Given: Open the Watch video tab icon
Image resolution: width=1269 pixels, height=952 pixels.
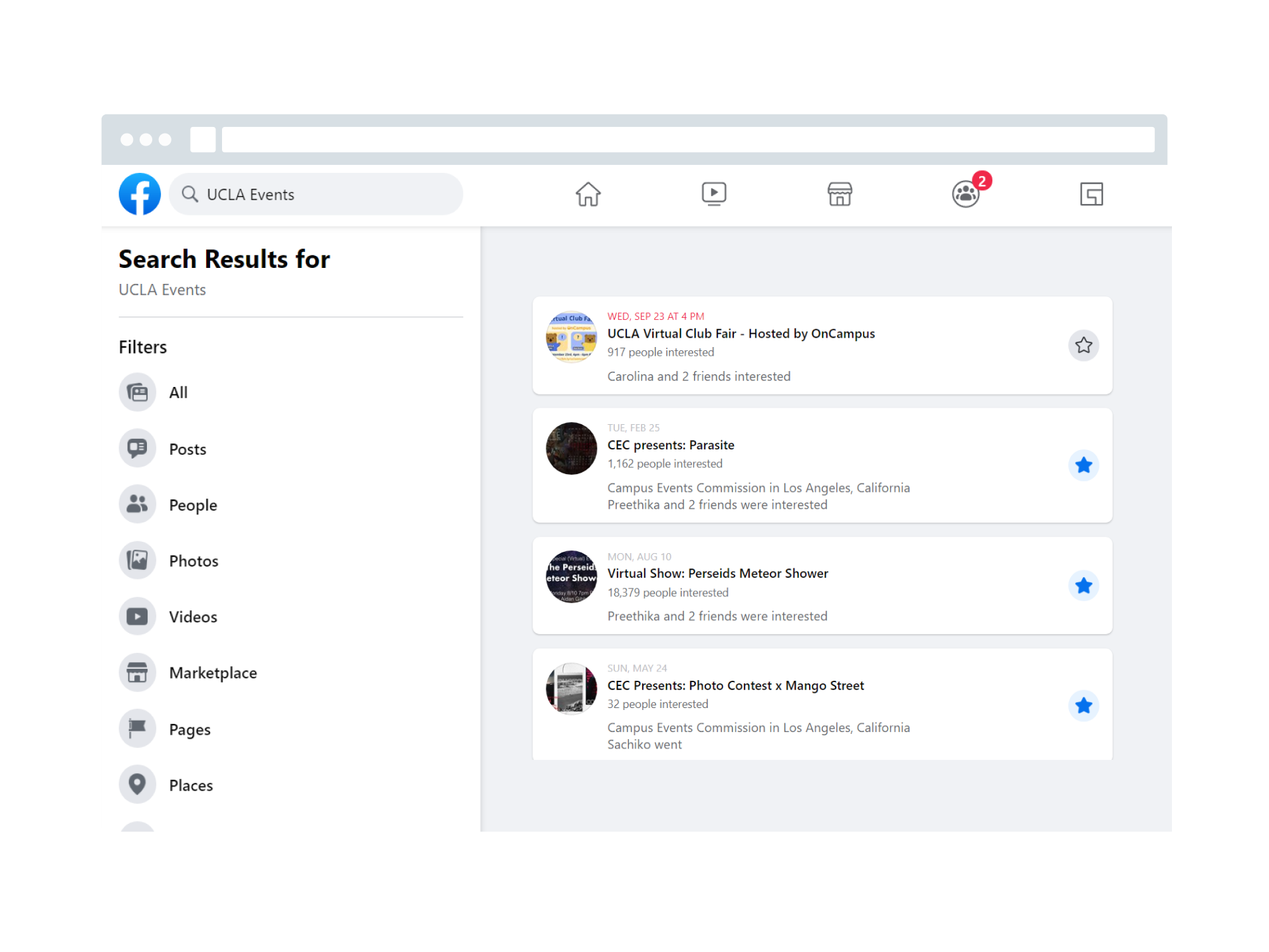Looking at the screenshot, I should pos(713,194).
